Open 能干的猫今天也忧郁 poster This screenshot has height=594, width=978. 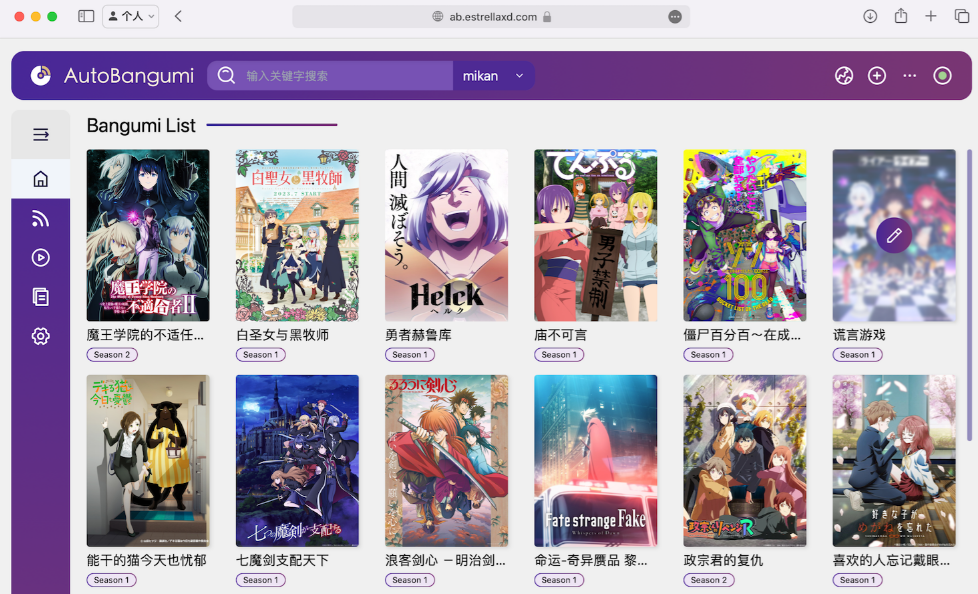(x=148, y=460)
